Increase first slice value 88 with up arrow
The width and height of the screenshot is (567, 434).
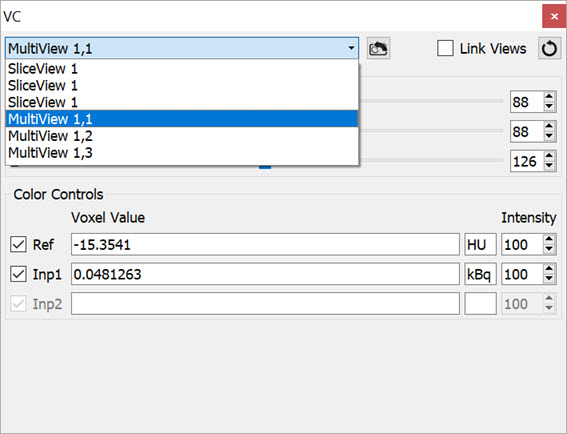point(549,97)
